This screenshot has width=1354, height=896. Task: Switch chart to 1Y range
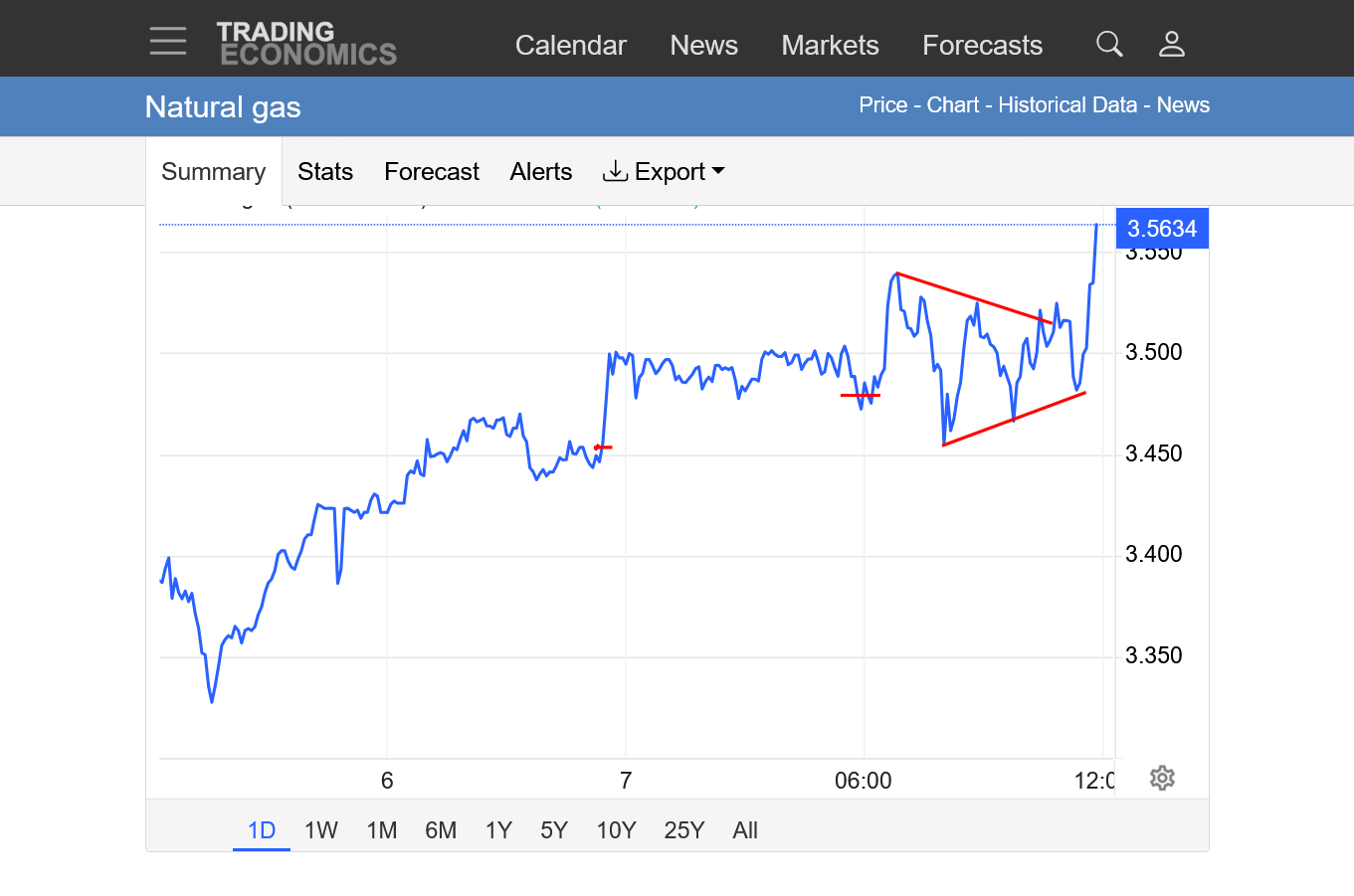[498, 830]
